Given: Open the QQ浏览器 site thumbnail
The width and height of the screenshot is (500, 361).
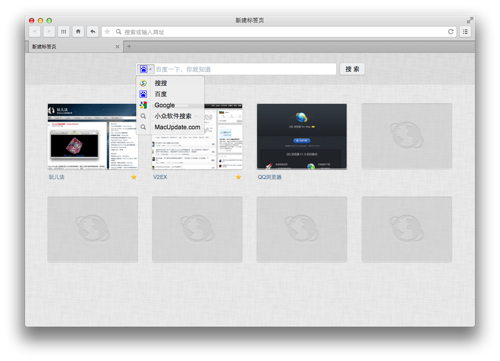Looking at the screenshot, I should coord(302,136).
